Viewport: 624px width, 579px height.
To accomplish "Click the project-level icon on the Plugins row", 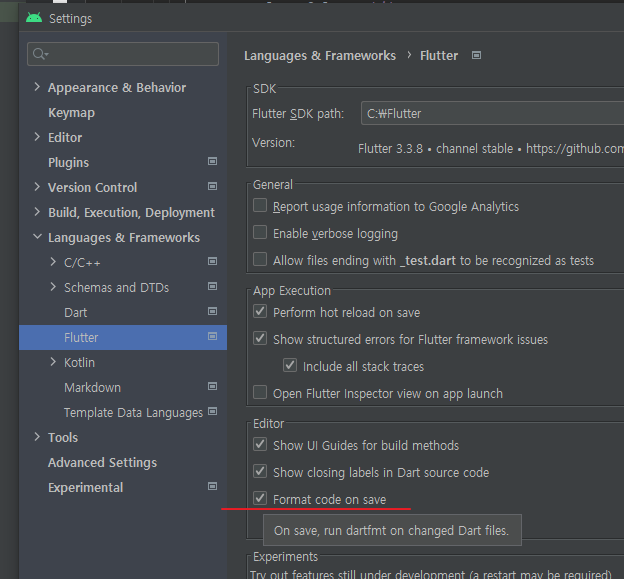I will pyautogui.click(x=213, y=161).
